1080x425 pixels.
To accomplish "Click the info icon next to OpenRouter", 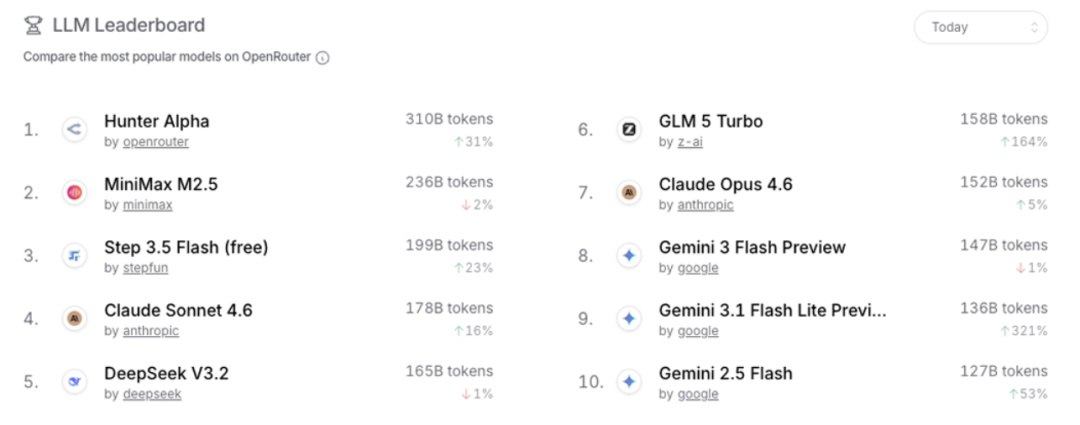I will [322, 58].
